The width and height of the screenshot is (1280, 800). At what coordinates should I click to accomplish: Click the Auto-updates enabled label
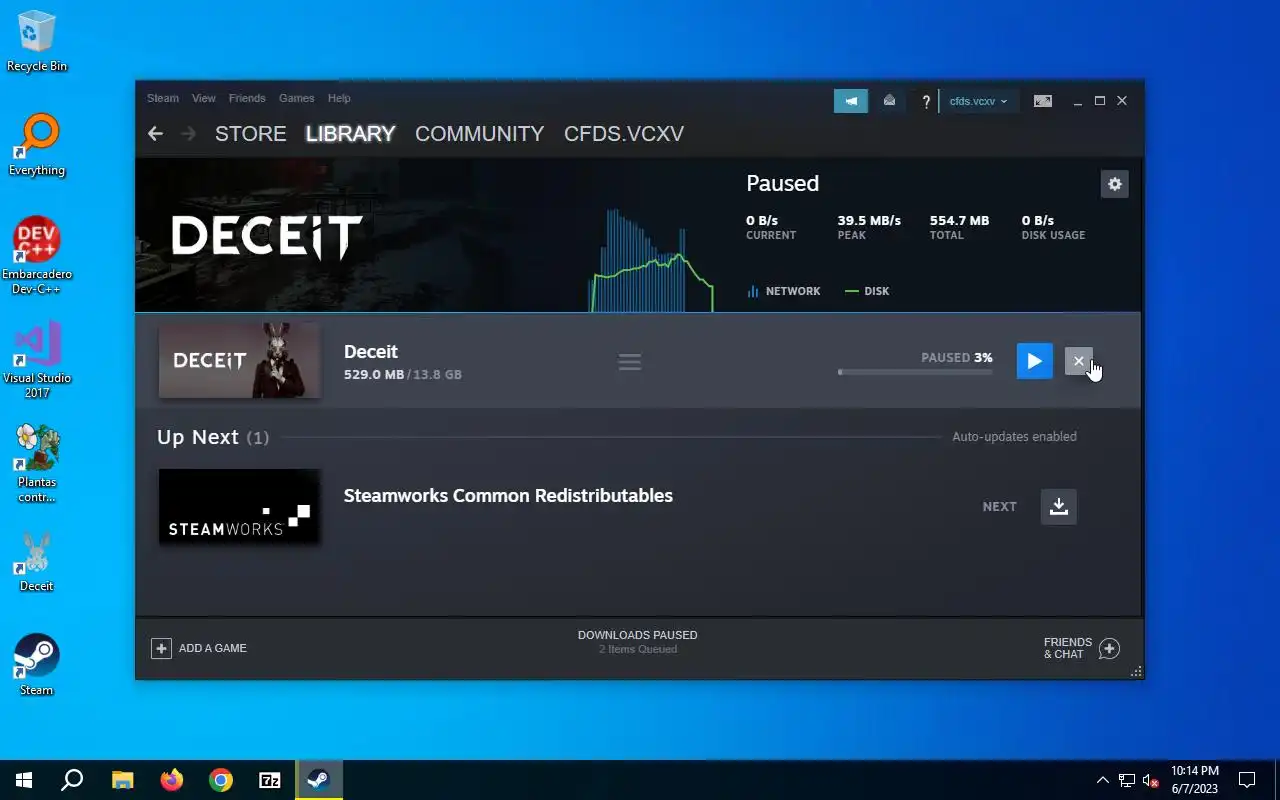tap(1014, 436)
